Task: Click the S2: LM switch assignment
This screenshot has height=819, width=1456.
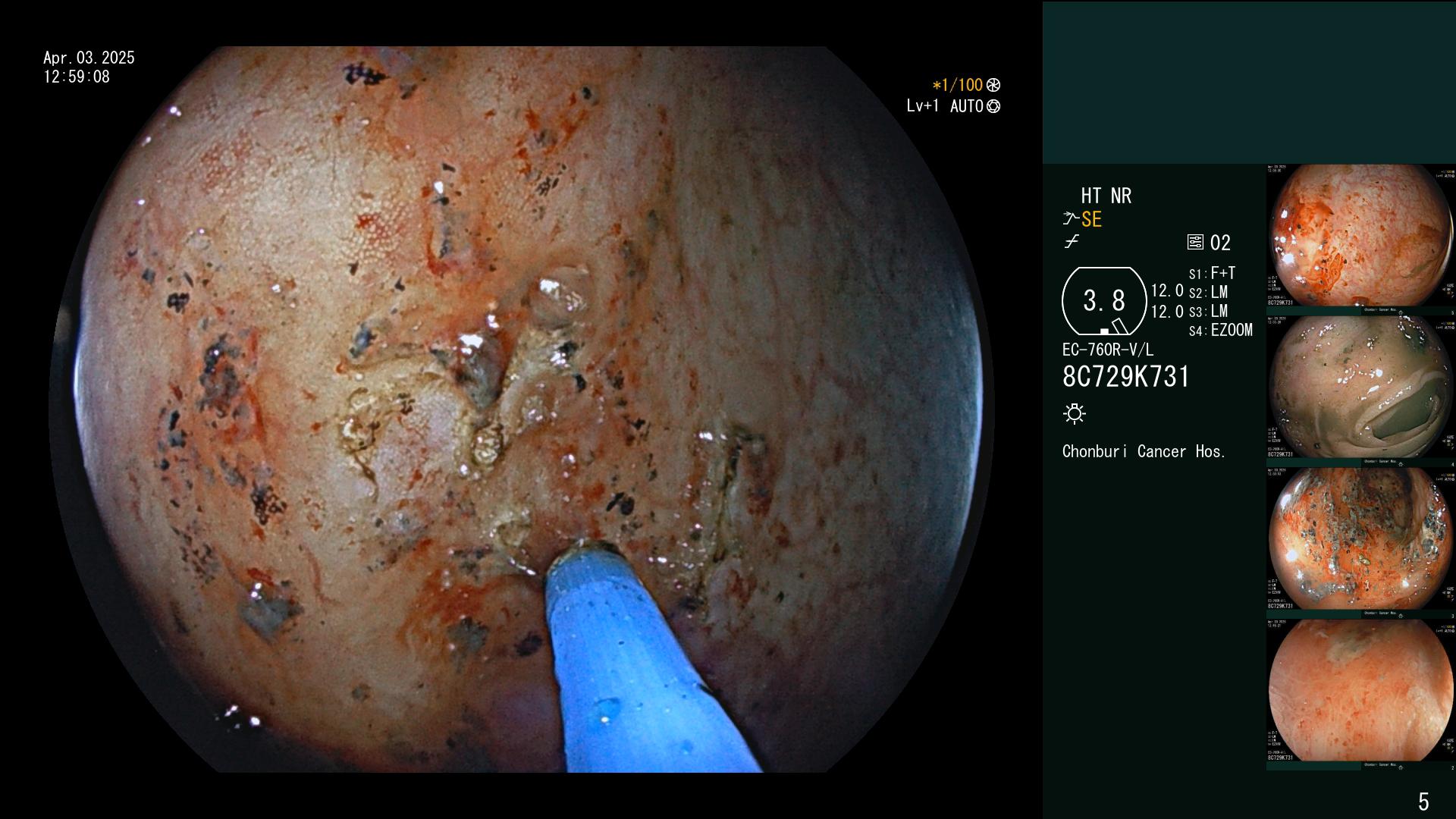Action: 1208,293
